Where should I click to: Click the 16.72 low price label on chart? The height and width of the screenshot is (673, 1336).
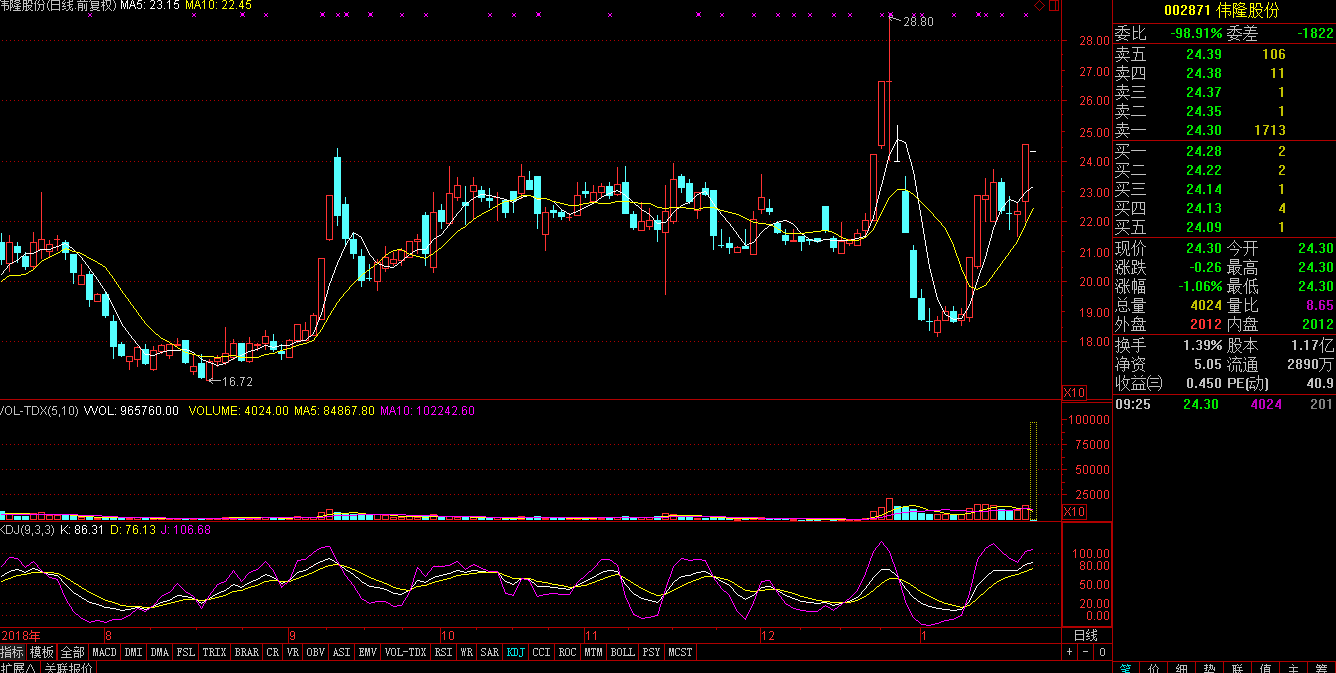click(x=237, y=381)
